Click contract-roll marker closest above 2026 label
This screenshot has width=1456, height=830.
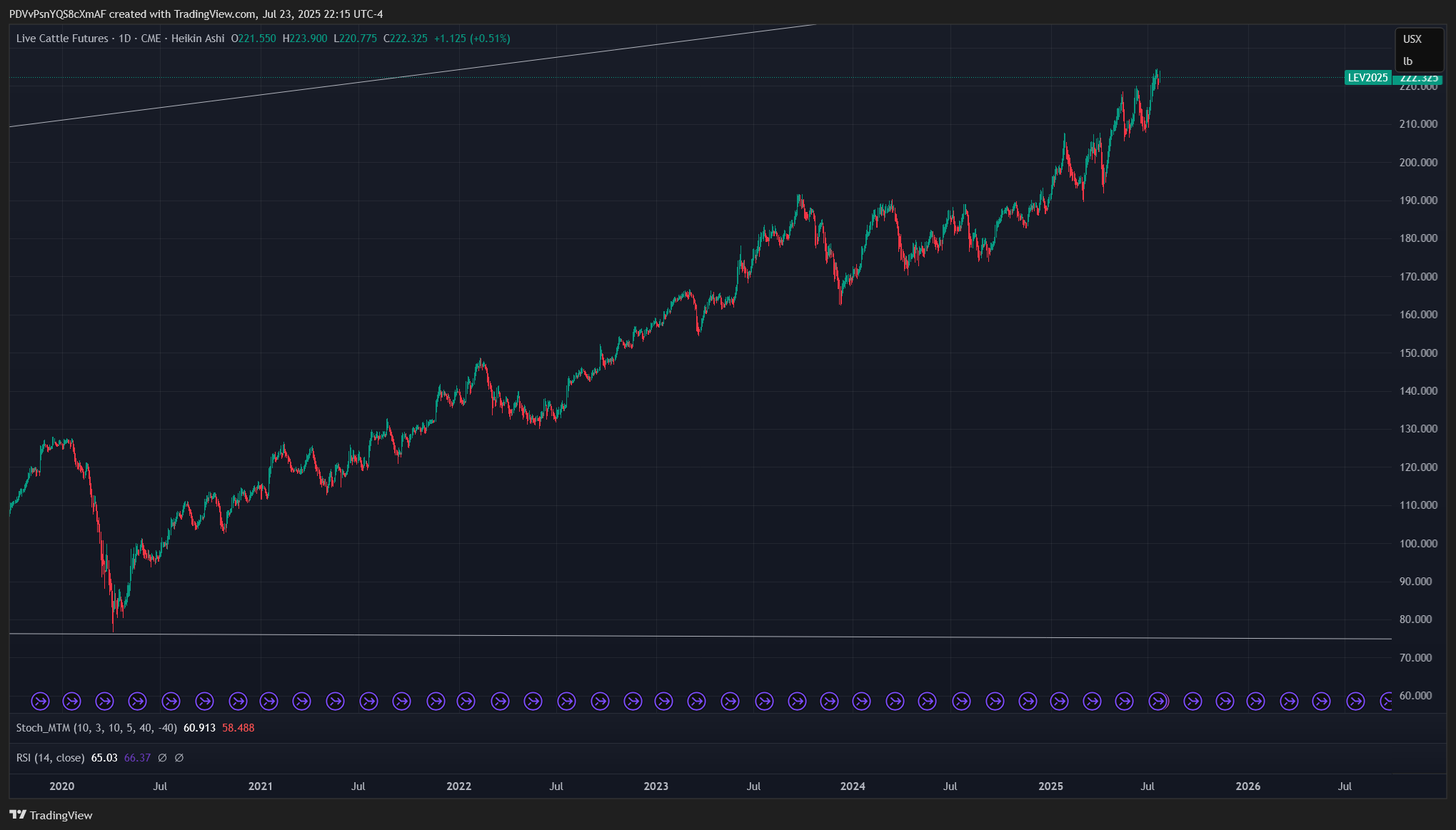(1255, 702)
